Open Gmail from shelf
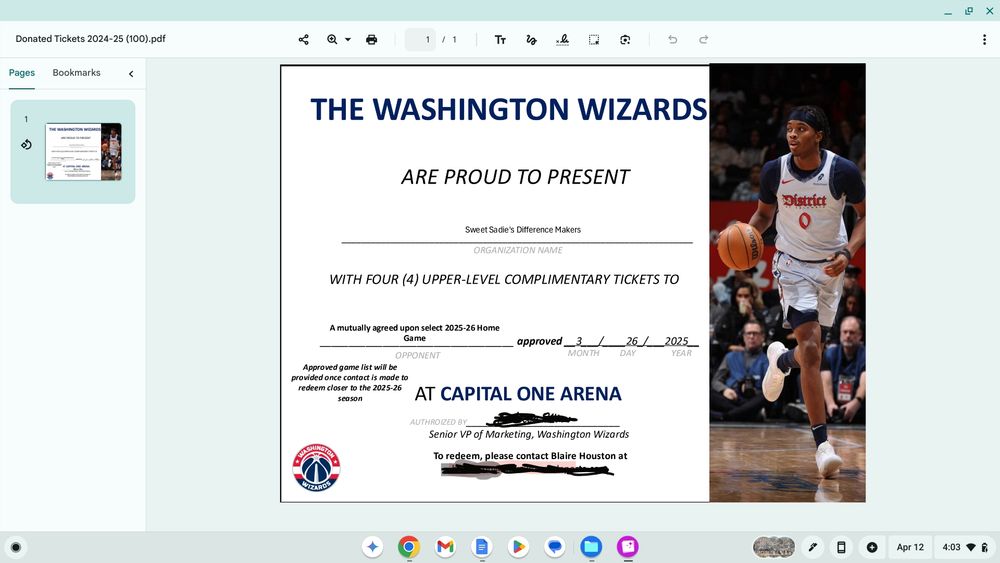1000x563 pixels. click(x=445, y=546)
